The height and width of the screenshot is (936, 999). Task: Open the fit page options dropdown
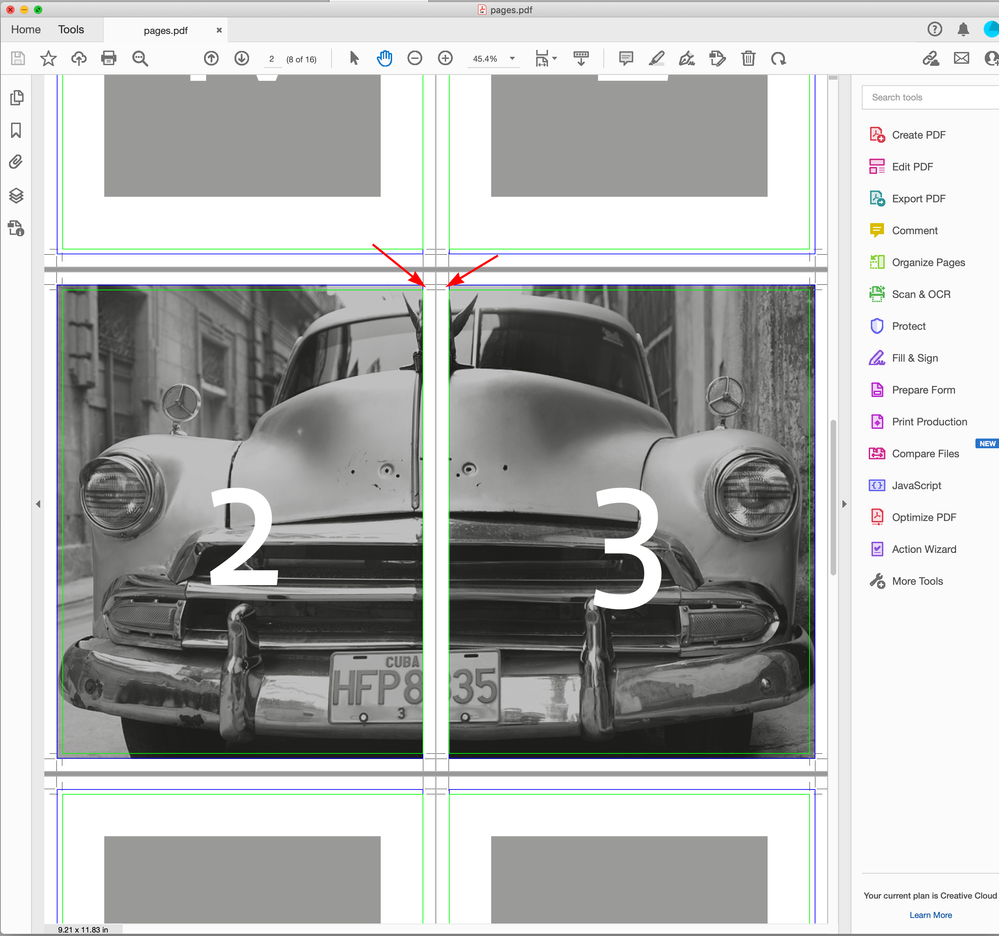(545, 59)
